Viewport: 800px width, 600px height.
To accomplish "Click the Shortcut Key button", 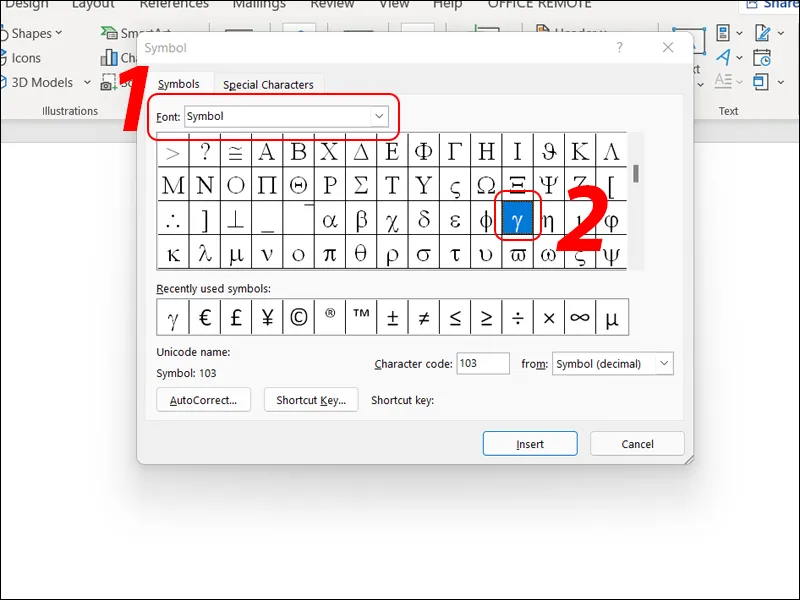I will pos(311,400).
